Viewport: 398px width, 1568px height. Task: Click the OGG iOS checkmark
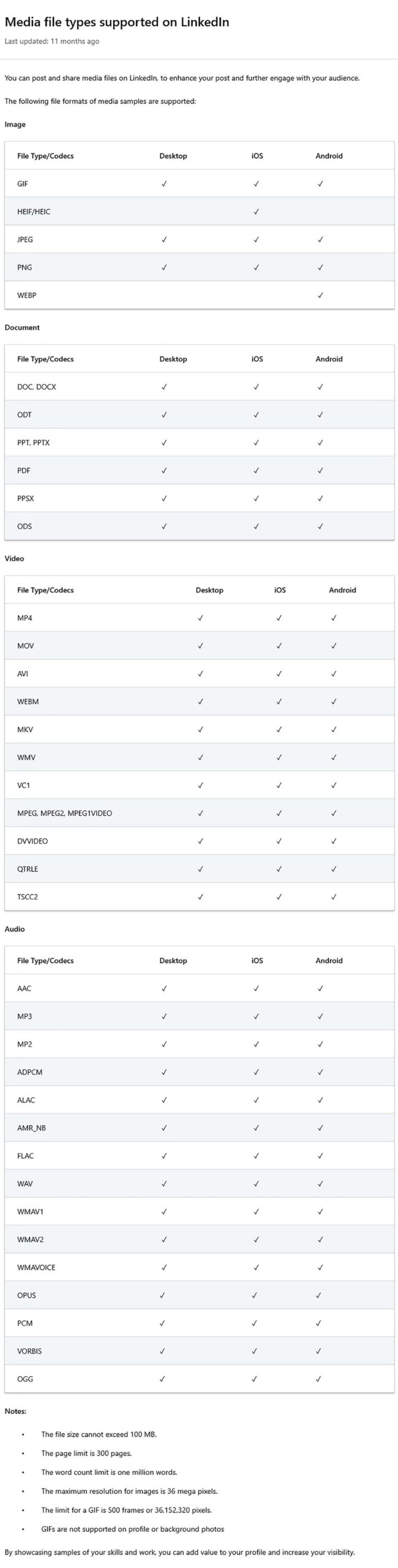[254, 1379]
